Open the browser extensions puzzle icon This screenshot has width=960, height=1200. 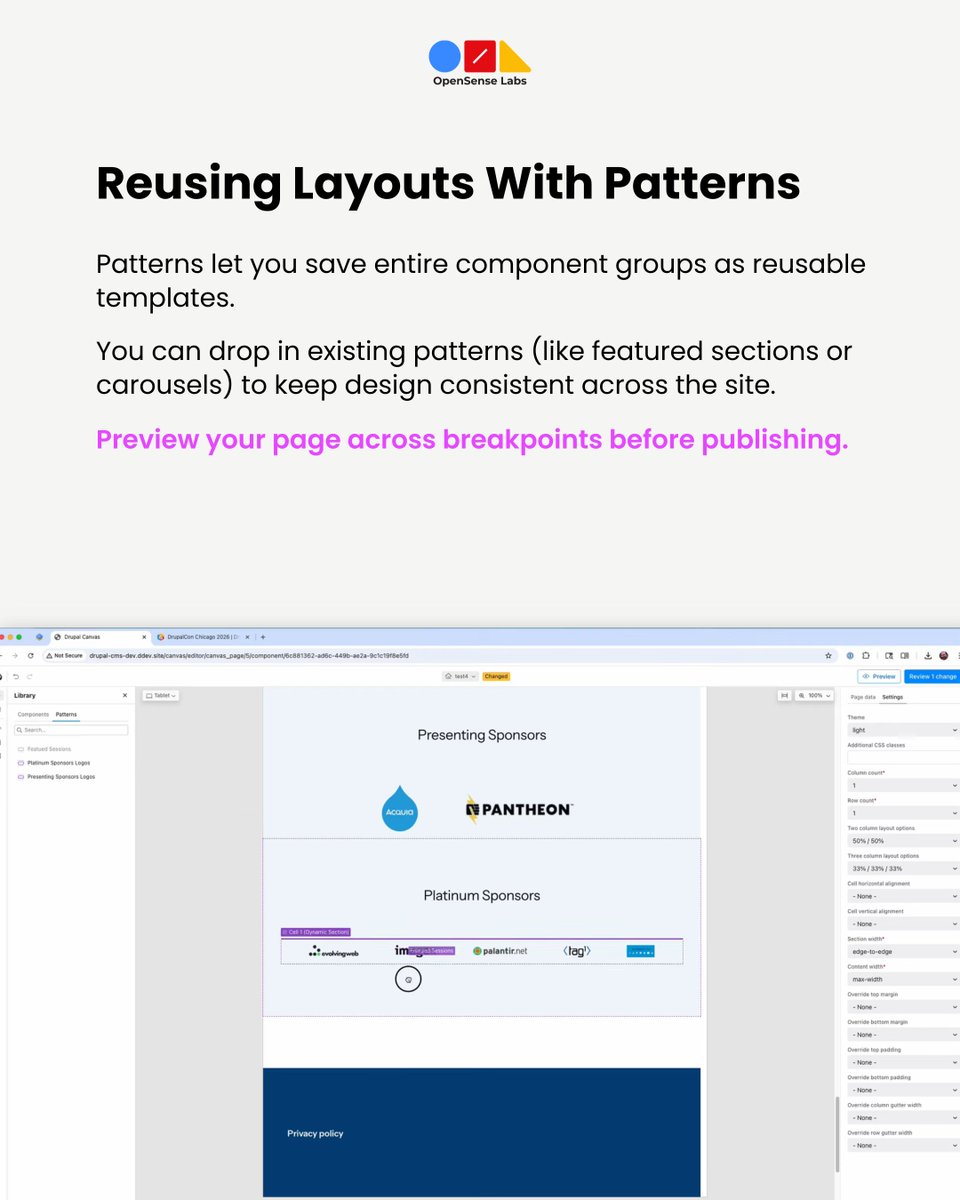click(866, 656)
